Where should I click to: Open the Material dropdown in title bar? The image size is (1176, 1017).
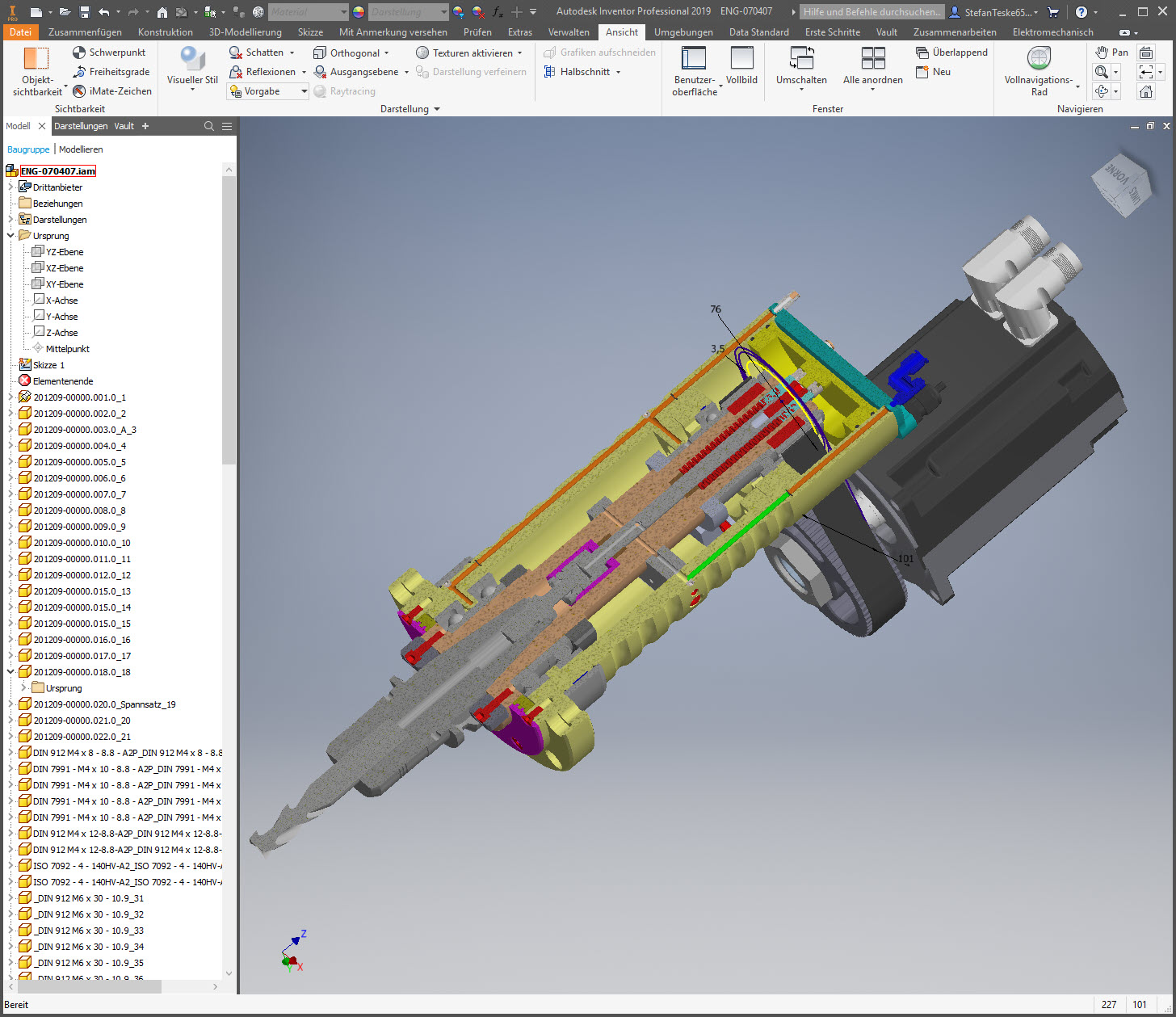309,12
